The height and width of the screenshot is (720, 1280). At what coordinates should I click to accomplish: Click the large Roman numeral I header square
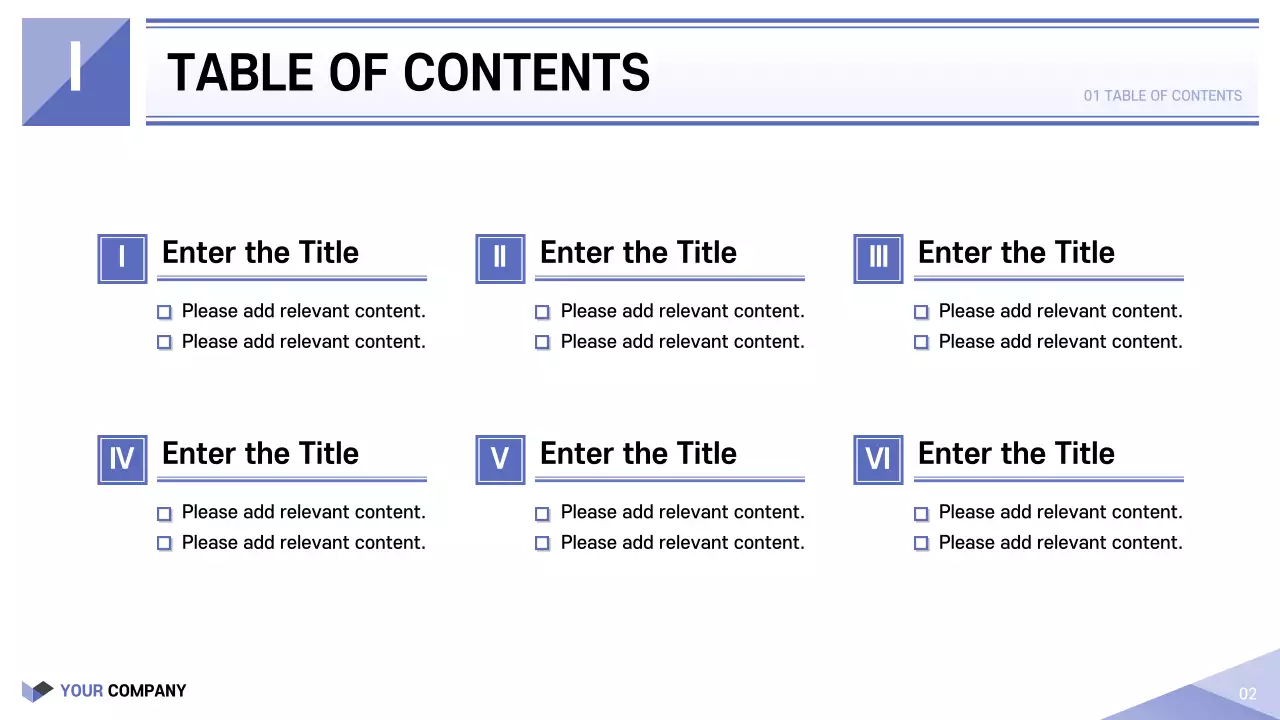coord(76,72)
